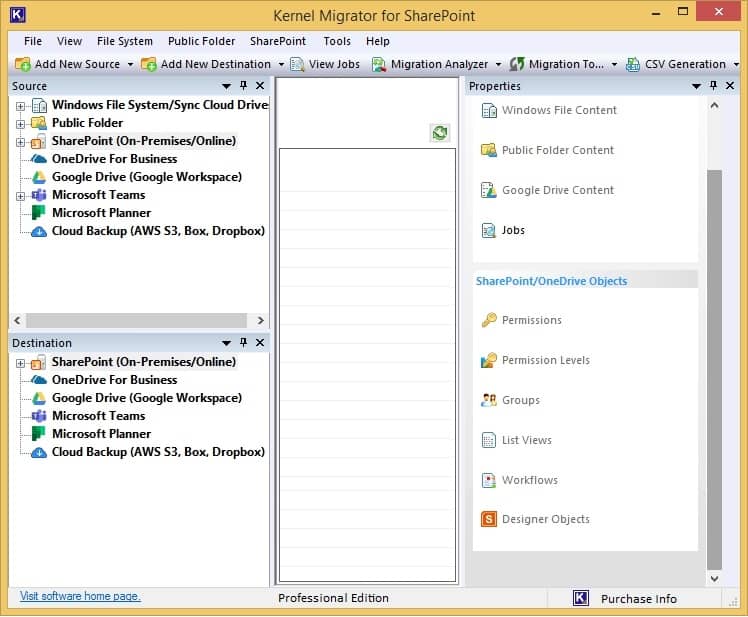Viewport: 748px width, 617px height.
Task: Open the SharePoint menu
Action: pyautogui.click(x=278, y=41)
